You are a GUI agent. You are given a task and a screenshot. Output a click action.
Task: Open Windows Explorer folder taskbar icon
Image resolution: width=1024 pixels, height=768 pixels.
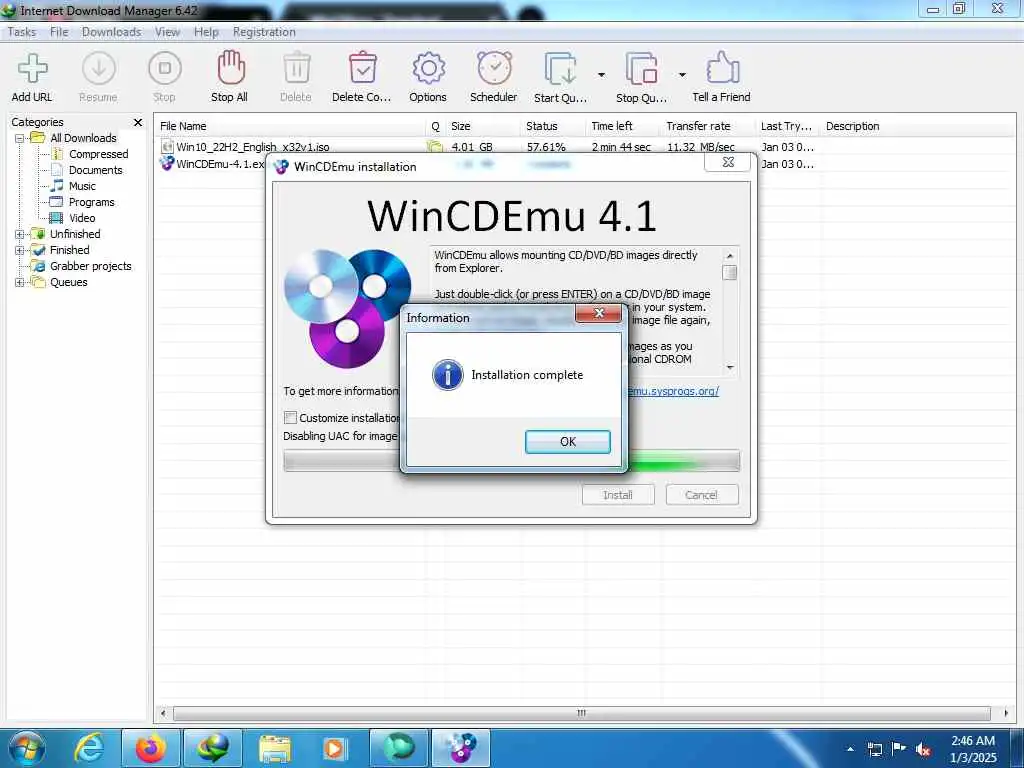(x=275, y=748)
